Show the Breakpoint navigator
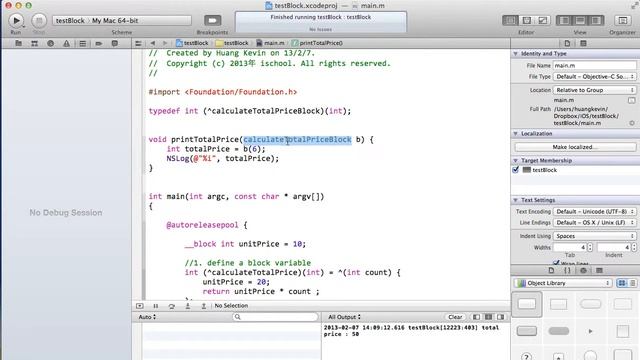640x360 pixels. pos(98,43)
